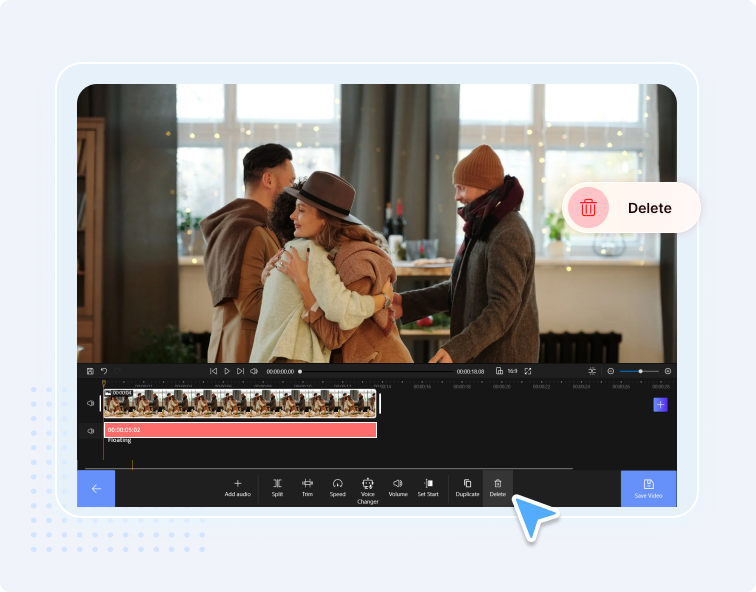
Task: Open the Speed adjustment tool
Action: pyautogui.click(x=338, y=488)
